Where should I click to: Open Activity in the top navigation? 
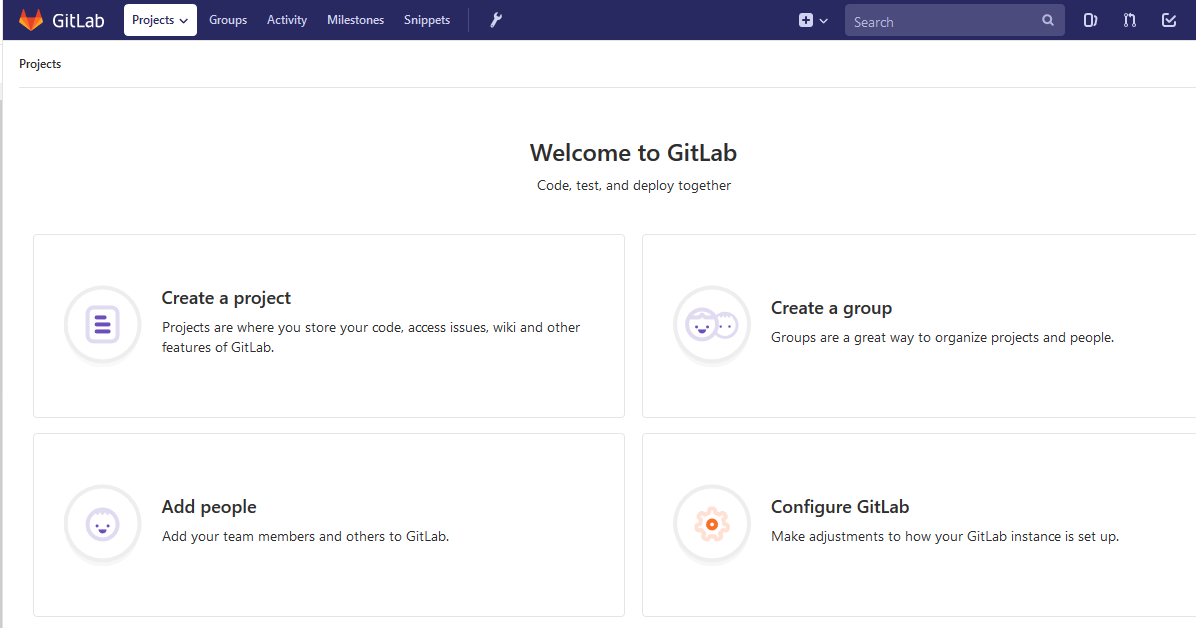[x=287, y=20]
